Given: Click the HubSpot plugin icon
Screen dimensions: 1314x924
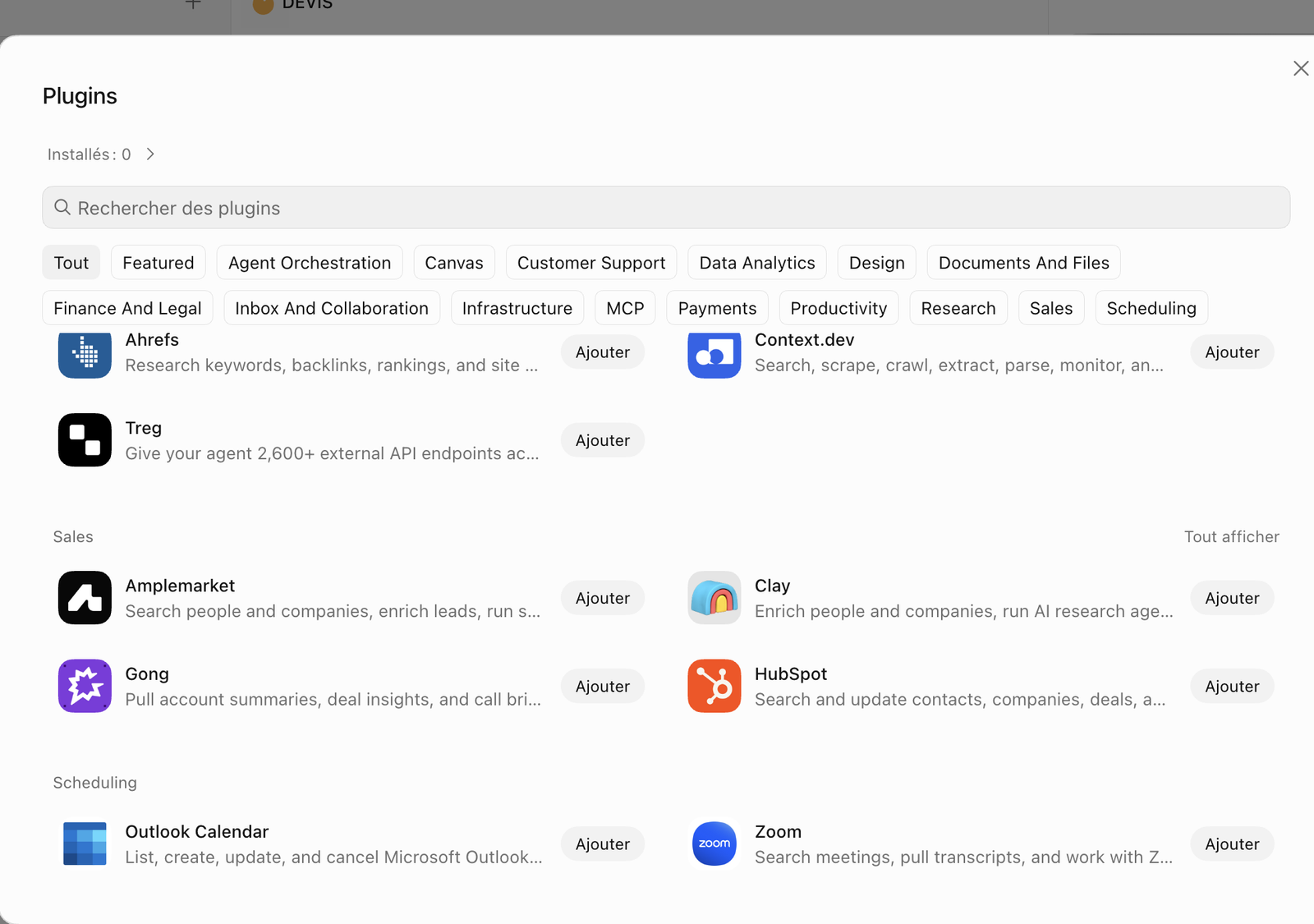Looking at the screenshot, I should 714,686.
